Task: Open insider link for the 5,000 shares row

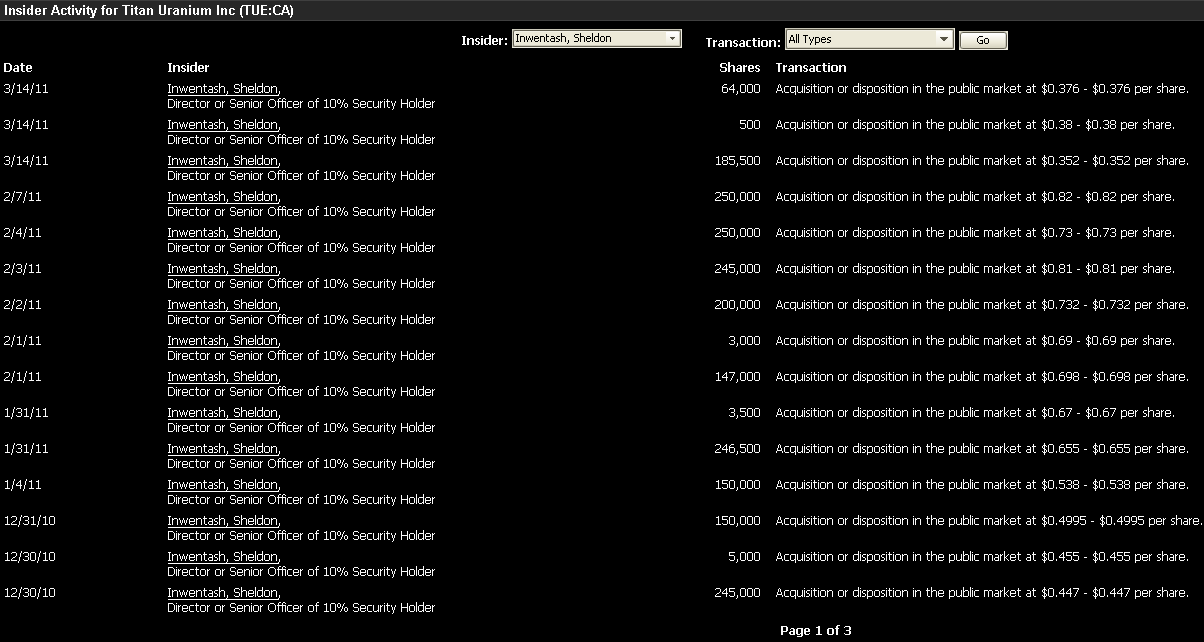Action: (222, 557)
